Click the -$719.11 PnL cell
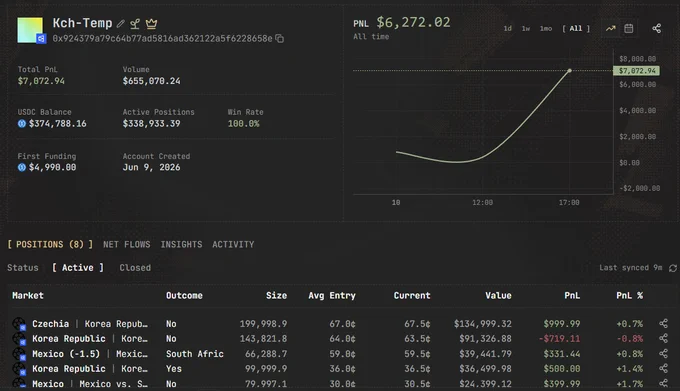 (559, 339)
